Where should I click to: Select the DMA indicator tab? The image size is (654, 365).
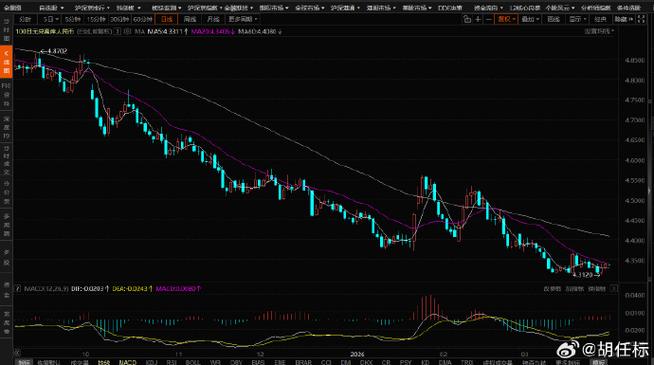pyautogui.click(x=445, y=362)
